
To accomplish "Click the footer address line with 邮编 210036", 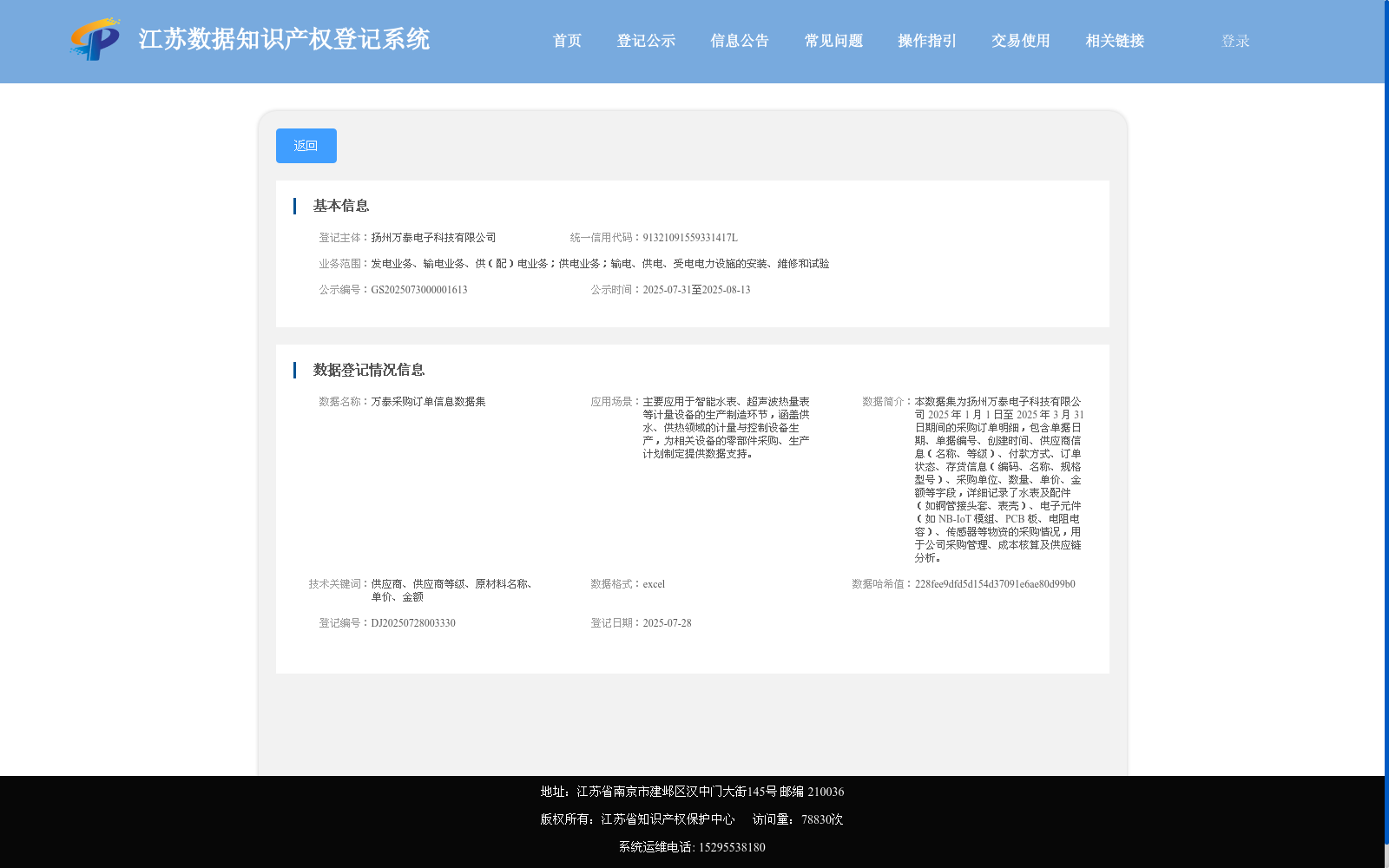I will (692, 792).
